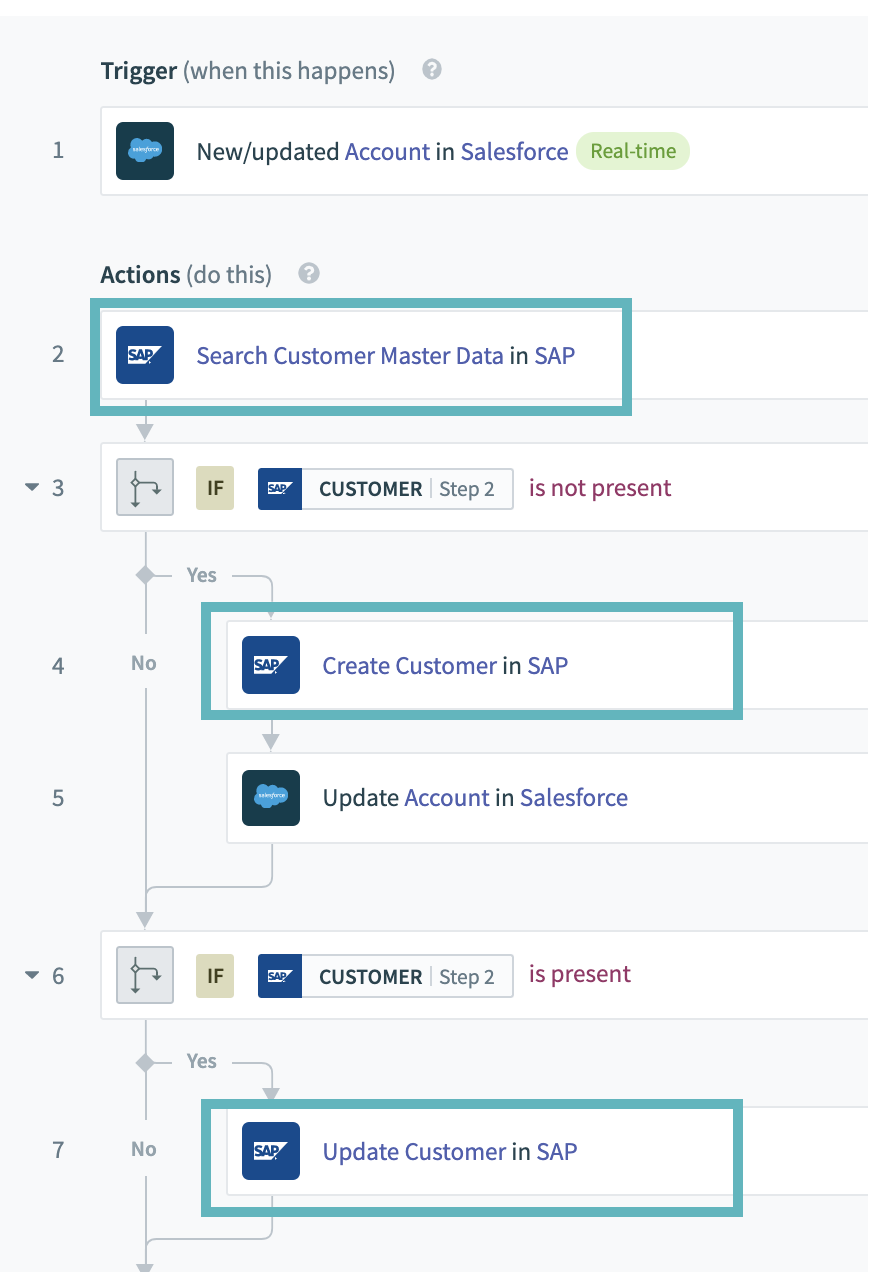Screen dimensions: 876x1282
Task: Open the Update Customer link in step 7
Action: pyautogui.click(x=414, y=1151)
